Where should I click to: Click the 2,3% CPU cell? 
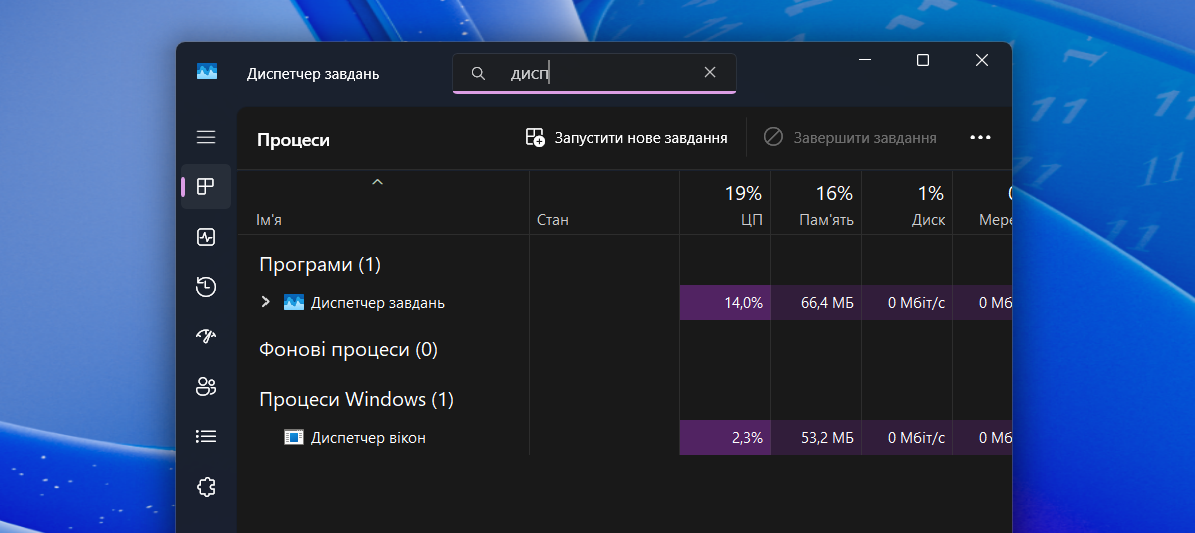[725, 438]
